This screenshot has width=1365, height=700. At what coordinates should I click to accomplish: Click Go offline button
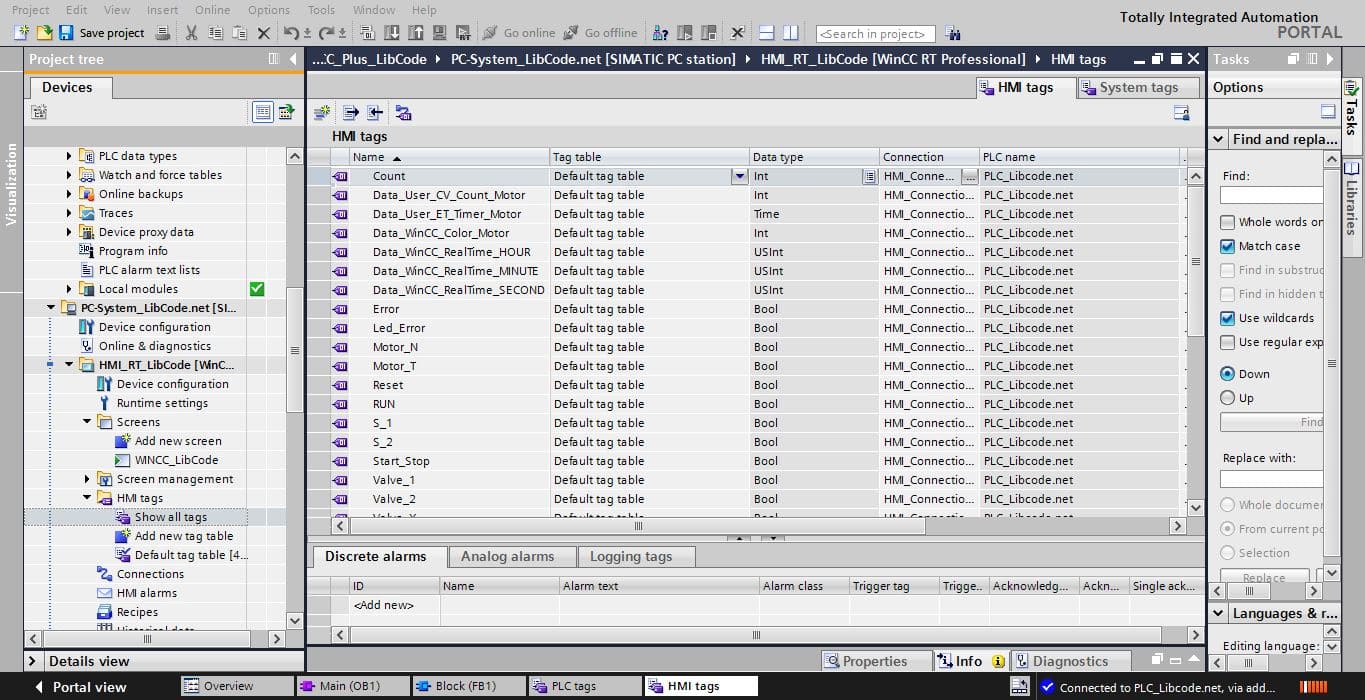[x=600, y=33]
